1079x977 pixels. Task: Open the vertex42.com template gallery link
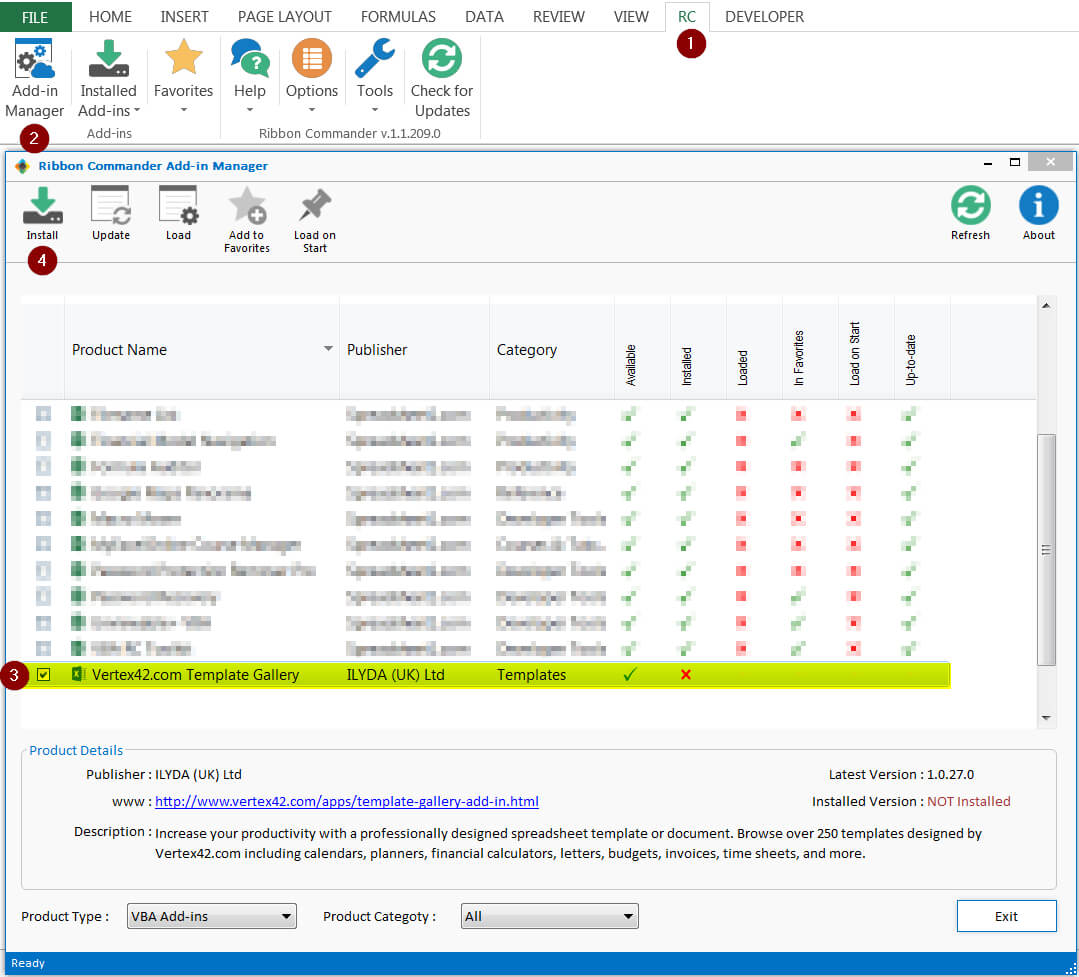point(347,802)
